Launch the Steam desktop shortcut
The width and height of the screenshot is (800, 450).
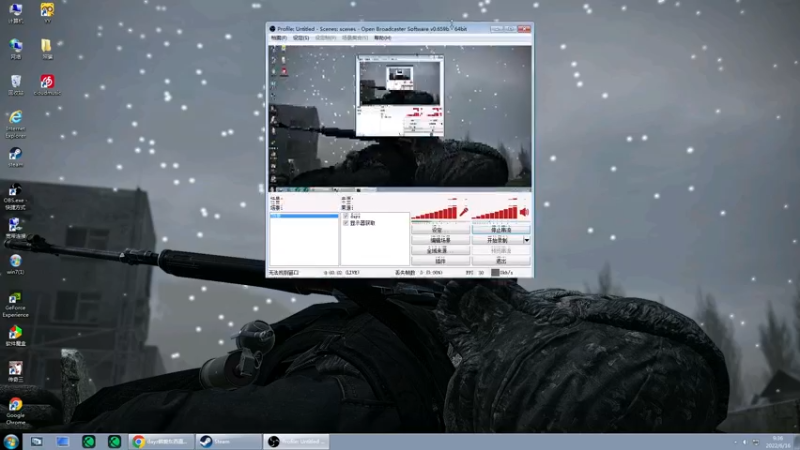(x=15, y=157)
